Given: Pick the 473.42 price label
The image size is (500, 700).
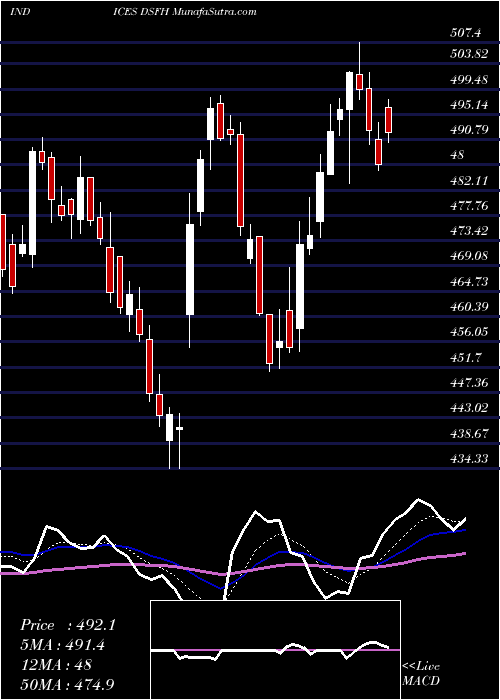Looking at the screenshot, I should point(469,231).
